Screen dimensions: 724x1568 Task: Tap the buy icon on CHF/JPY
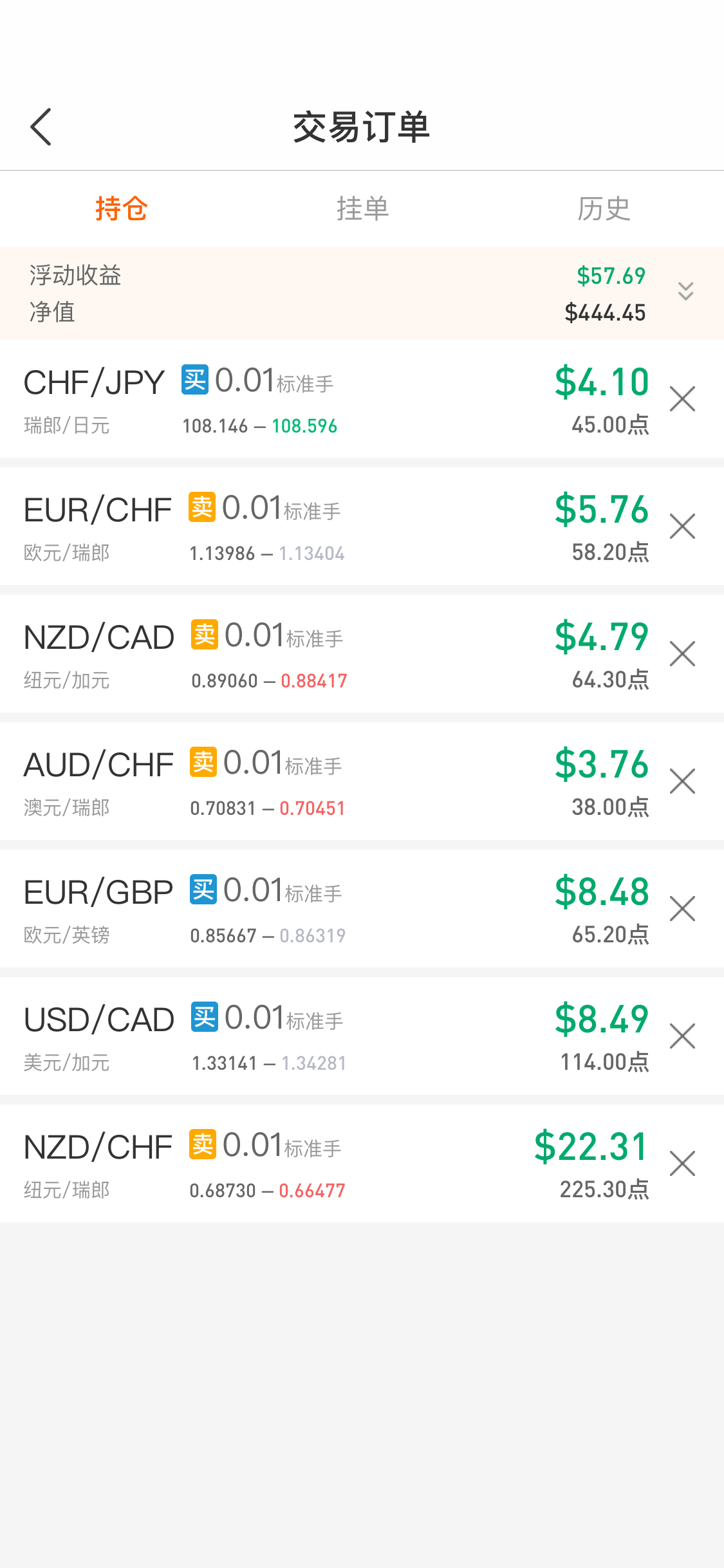194,380
